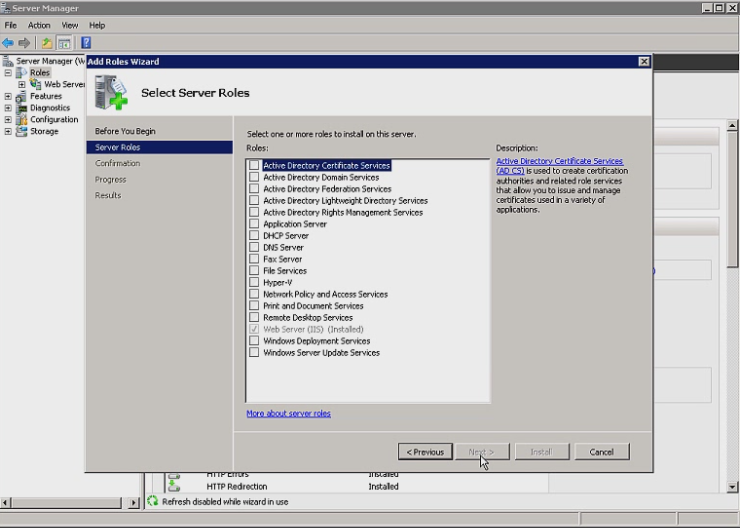Click right pane scrollbar down arrow
Screen dimensions: 740x528
pos(732,487)
